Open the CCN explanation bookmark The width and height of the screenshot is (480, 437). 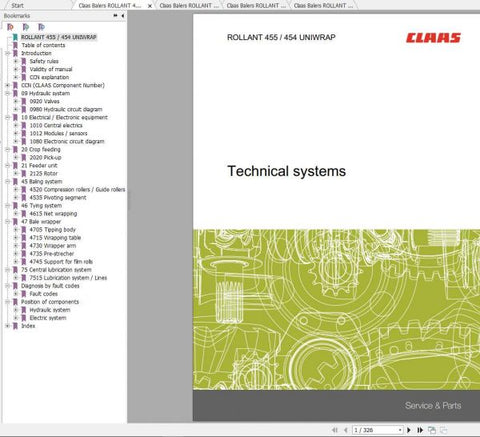tap(49, 77)
